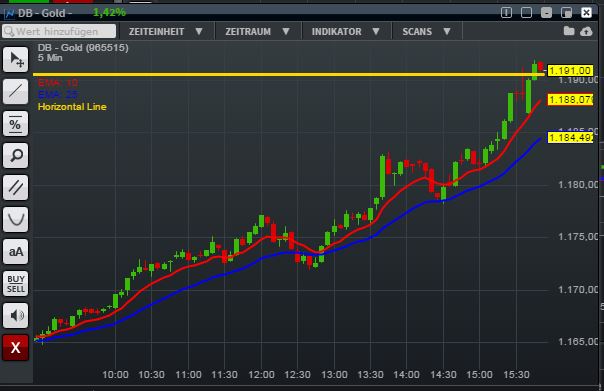Toggle the speaker sound alert icon

coord(15,315)
